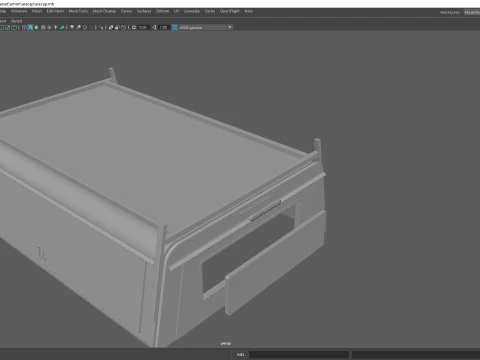Toggle Textured display icon
The width and height of the screenshot is (480, 360).
click(x=49, y=27)
